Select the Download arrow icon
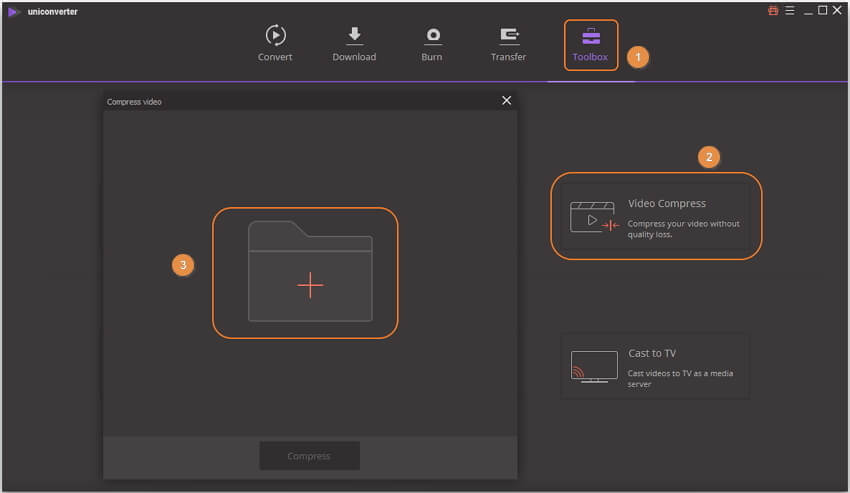 point(355,35)
